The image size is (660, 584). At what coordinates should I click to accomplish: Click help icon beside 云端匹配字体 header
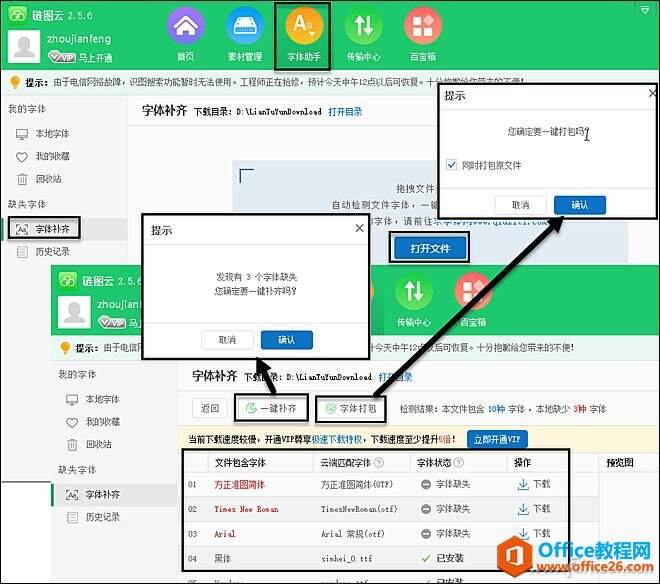click(379, 463)
